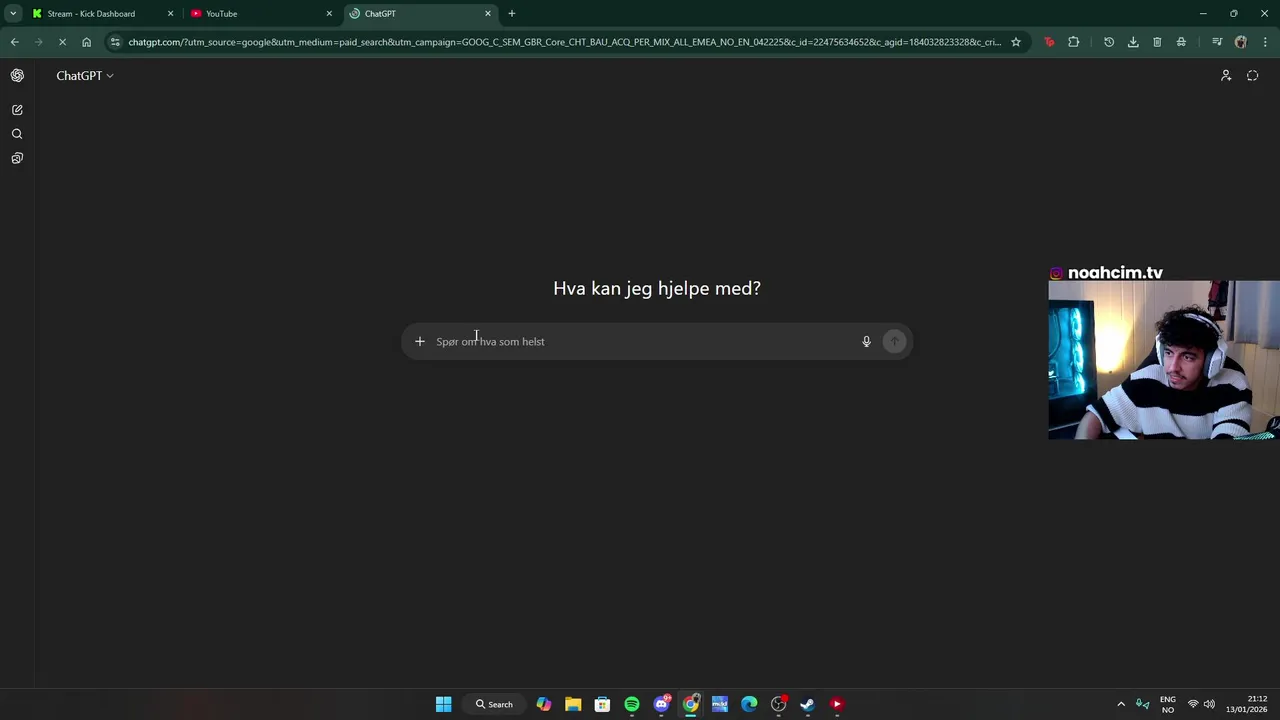Click the trash can toolbar icon
The image size is (1280, 720).
pyautogui.click(x=1157, y=42)
